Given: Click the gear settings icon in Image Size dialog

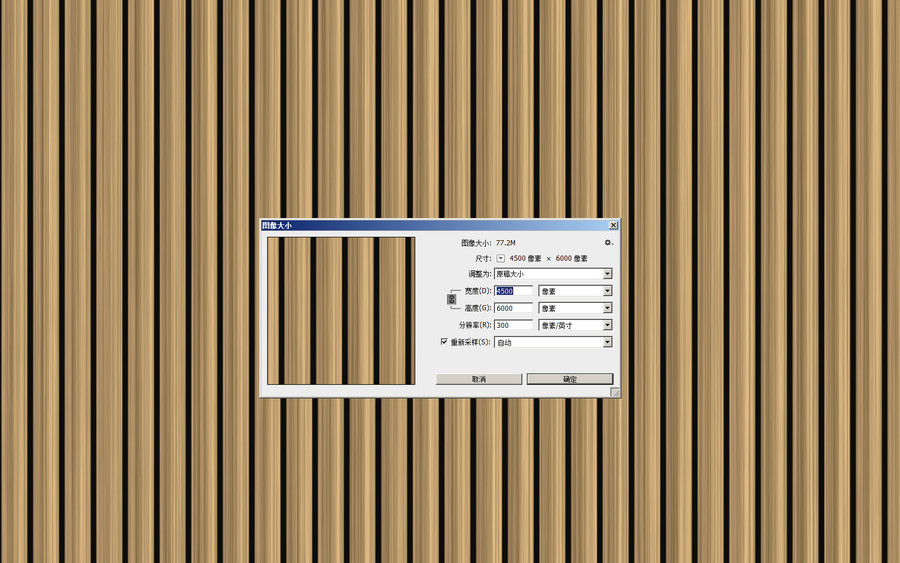Looking at the screenshot, I should (608, 243).
